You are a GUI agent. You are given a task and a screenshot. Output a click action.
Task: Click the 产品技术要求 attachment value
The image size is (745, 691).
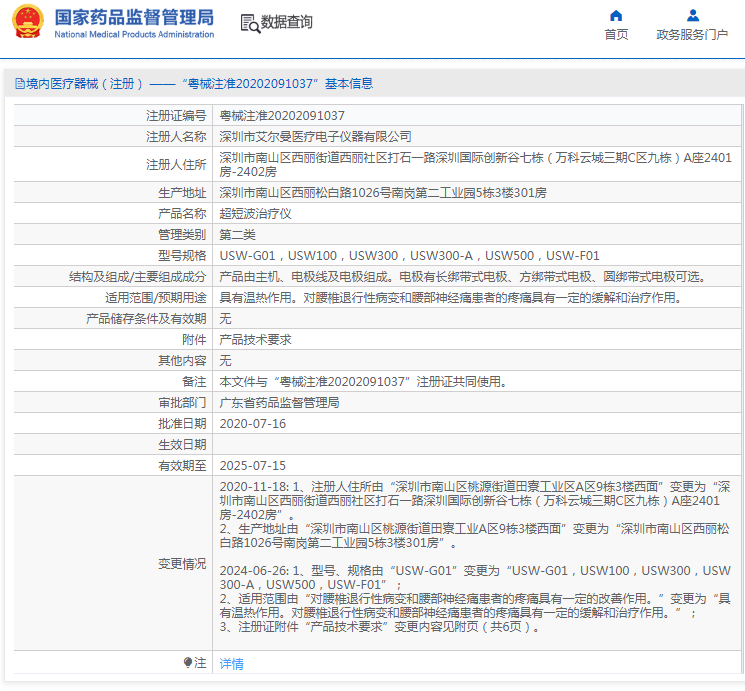(255, 340)
